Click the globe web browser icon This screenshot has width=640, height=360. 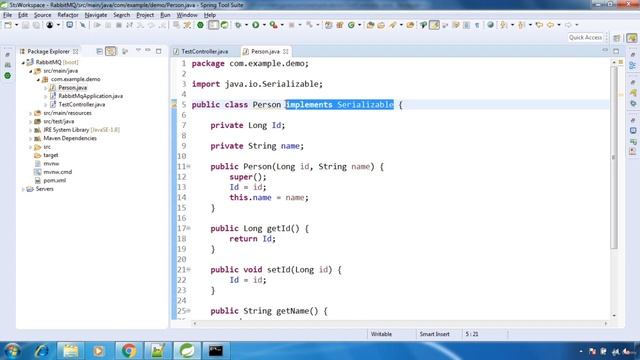click(x=491, y=25)
